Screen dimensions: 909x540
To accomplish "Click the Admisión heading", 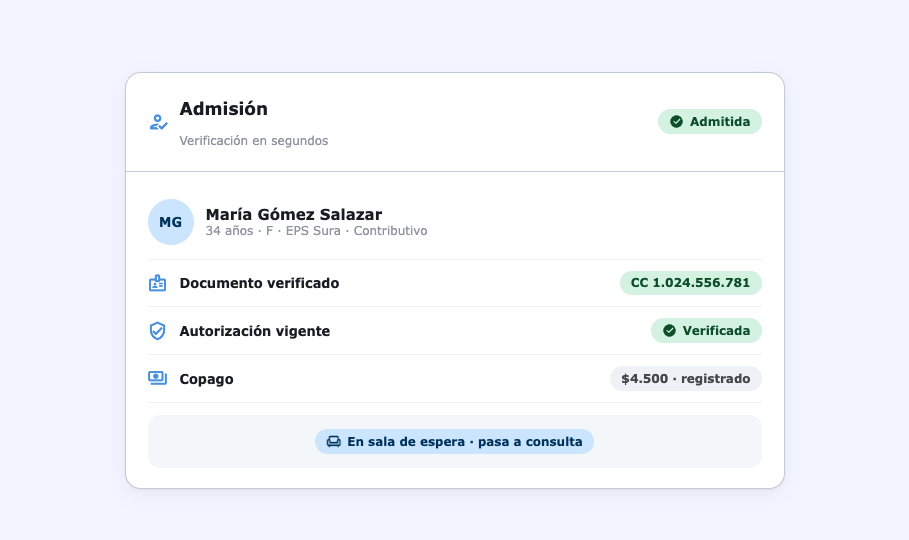I will coord(223,108).
